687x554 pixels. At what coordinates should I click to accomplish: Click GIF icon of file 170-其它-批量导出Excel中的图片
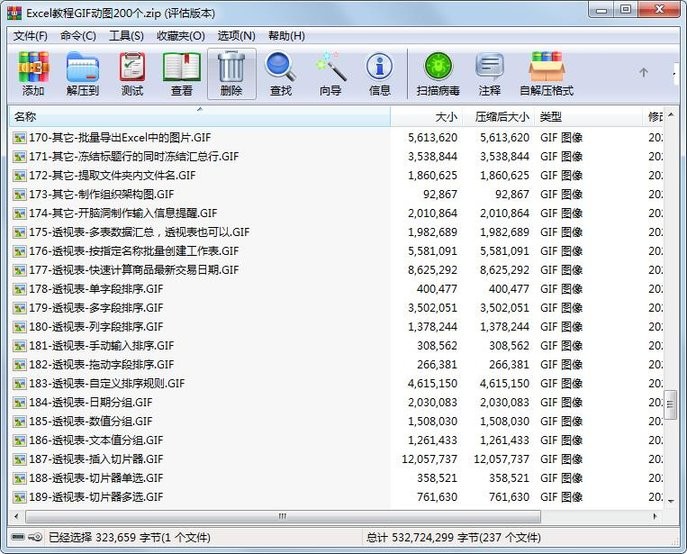[x=19, y=138]
